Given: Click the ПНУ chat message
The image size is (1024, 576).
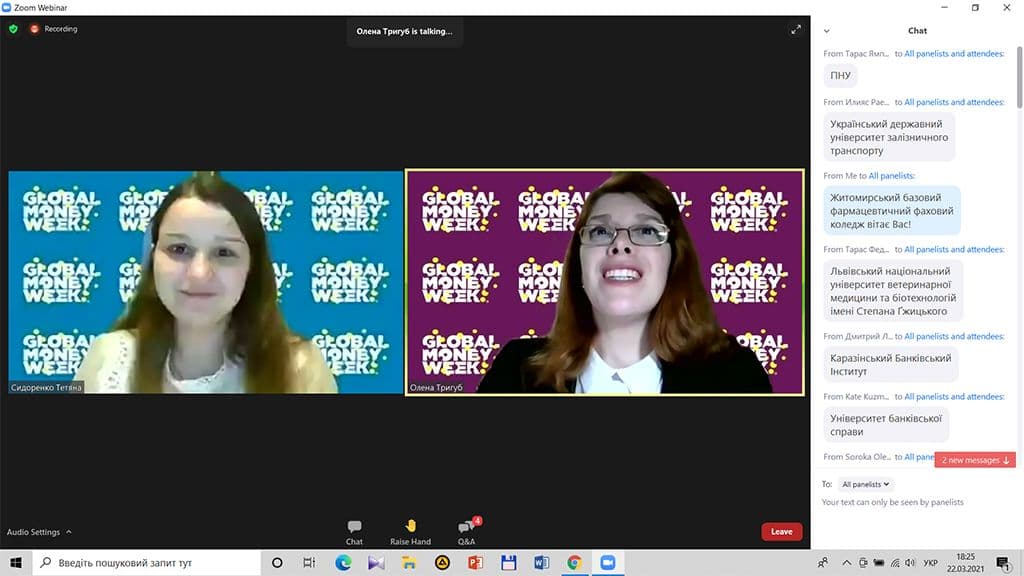Looking at the screenshot, I should 840,76.
